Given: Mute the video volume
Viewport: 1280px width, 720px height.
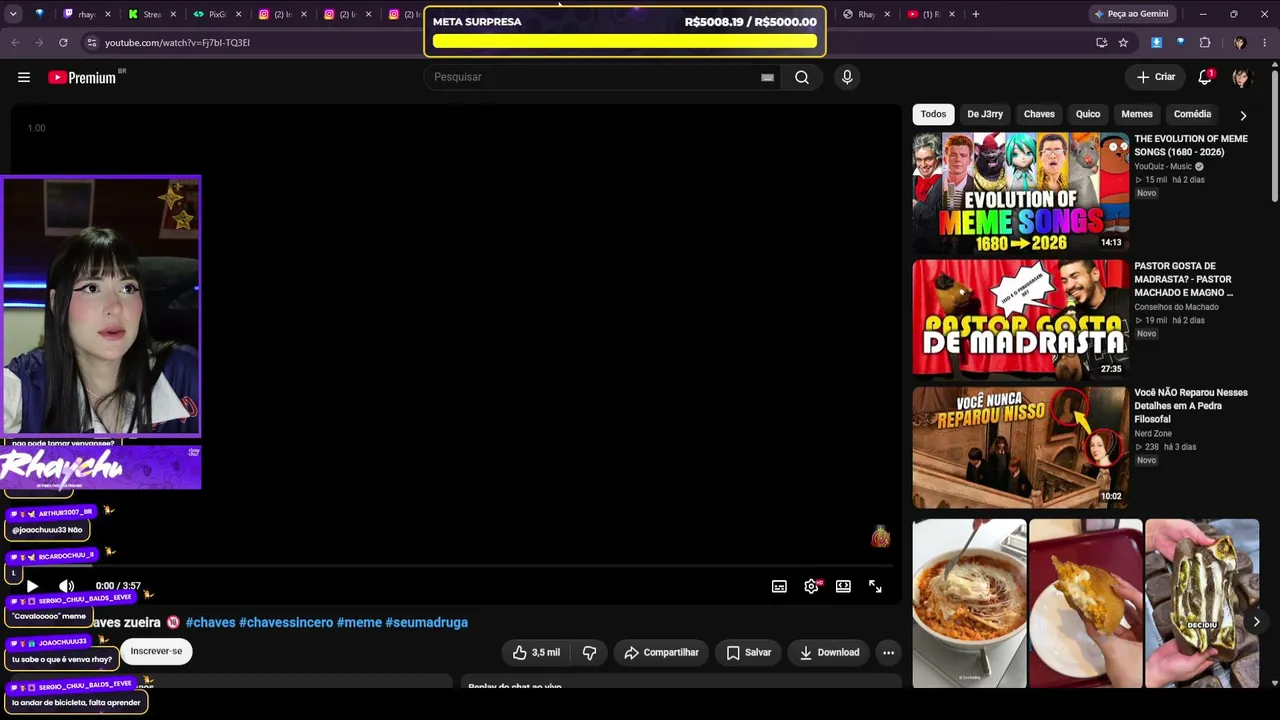Looking at the screenshot, I should (66, 586).
